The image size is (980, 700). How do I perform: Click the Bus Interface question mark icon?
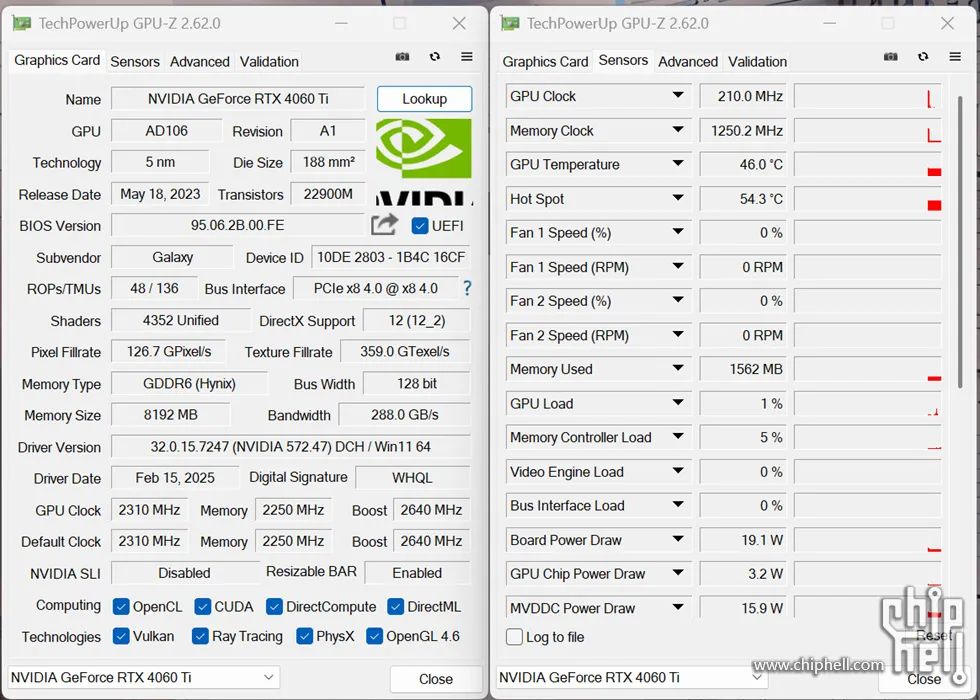(467, 288)
